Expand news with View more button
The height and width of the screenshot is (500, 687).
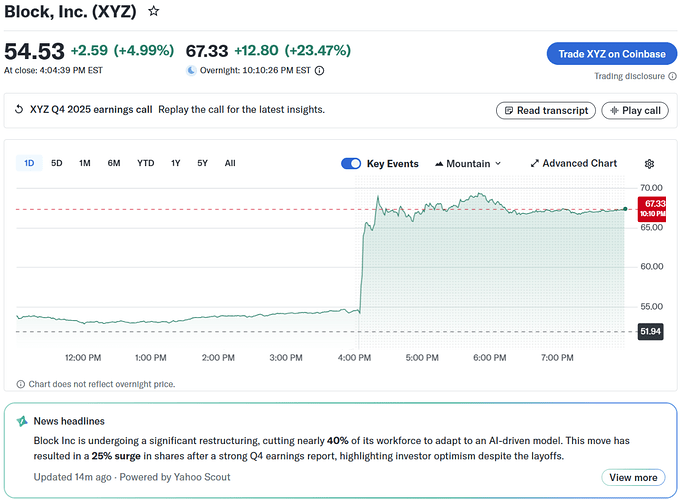(x=633, y=477)
